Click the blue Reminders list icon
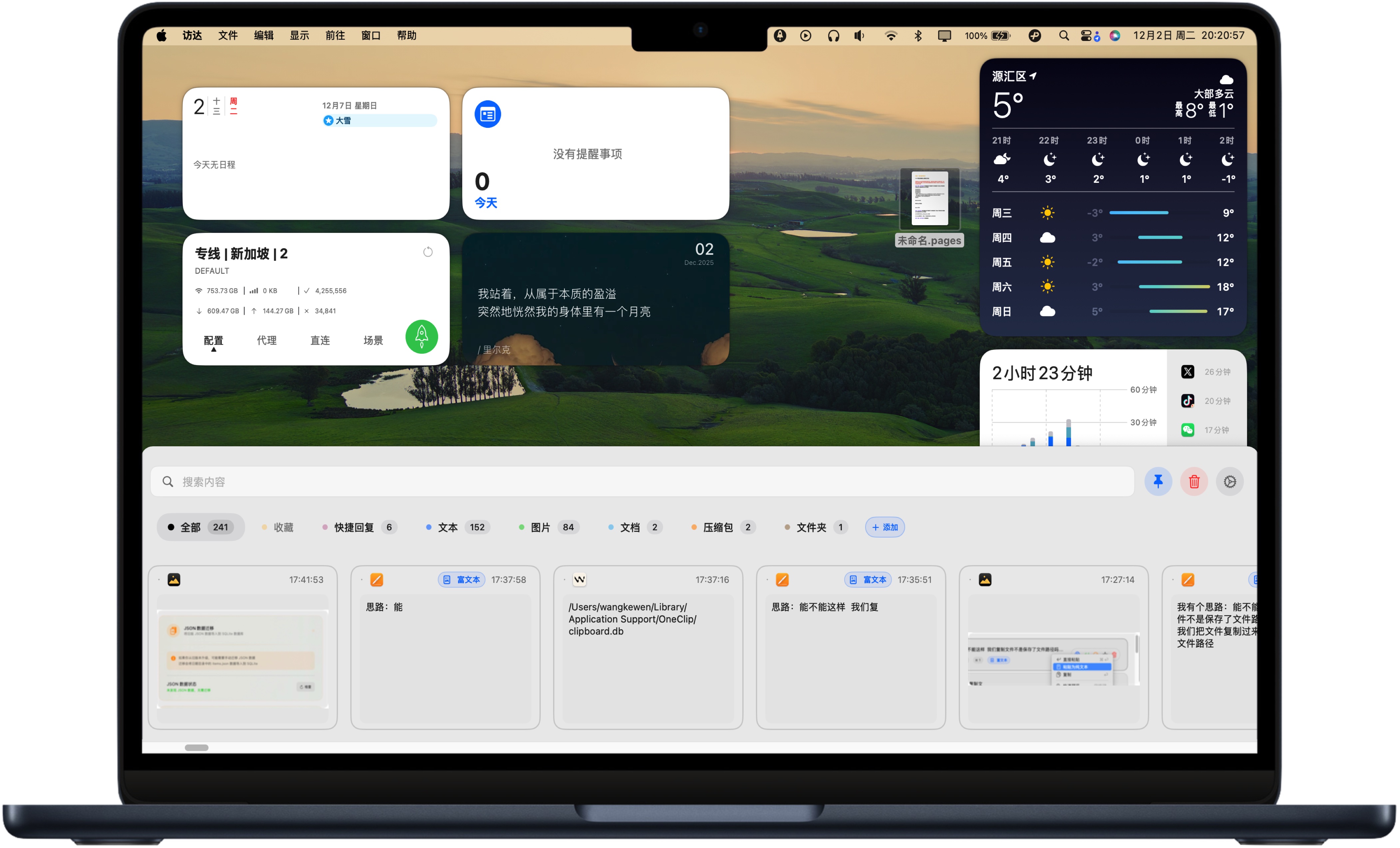This screenshot has width=1400, height=848. coord(488,114)
